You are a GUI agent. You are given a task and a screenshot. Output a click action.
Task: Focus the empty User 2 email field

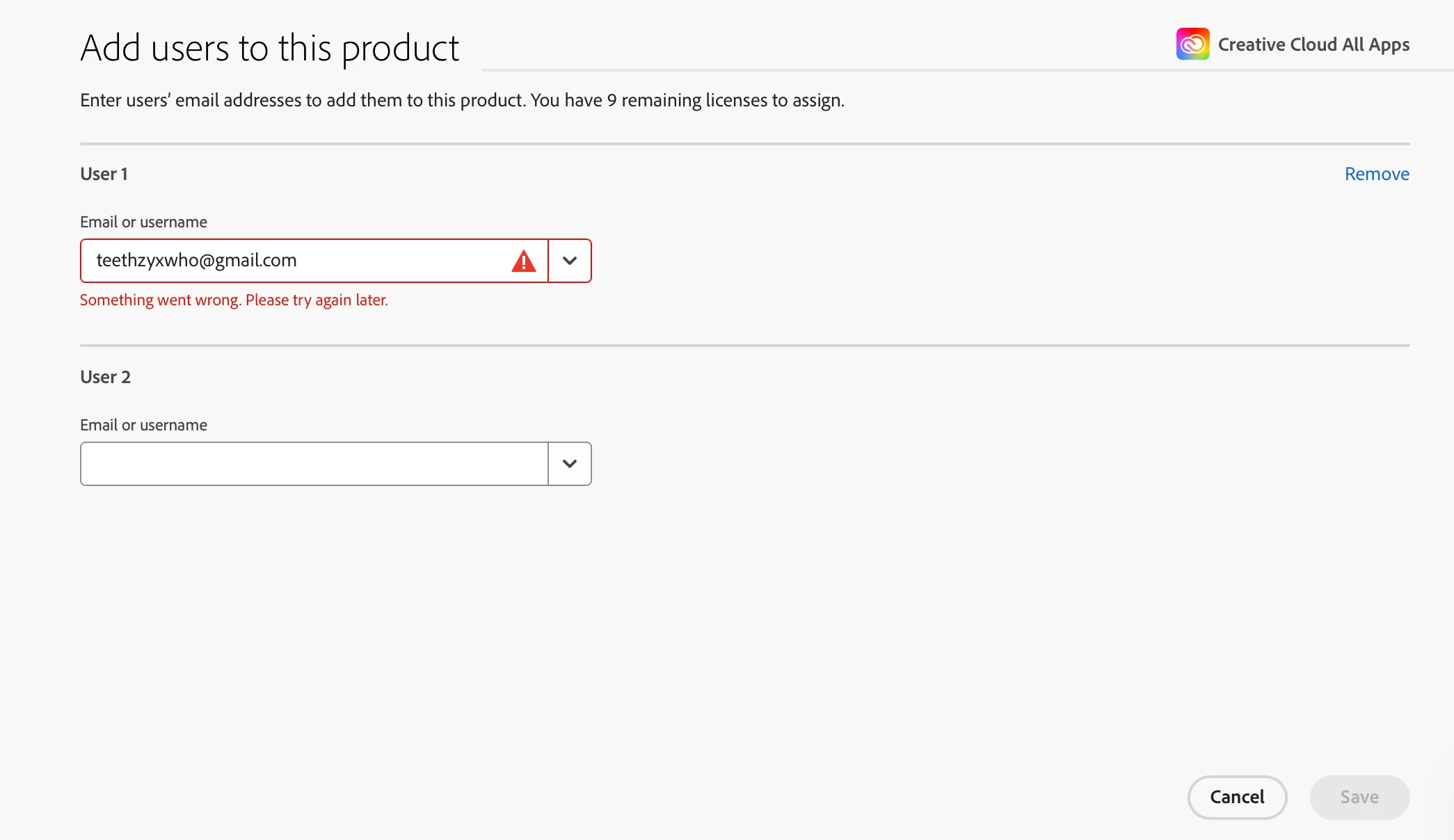(313, 464)
